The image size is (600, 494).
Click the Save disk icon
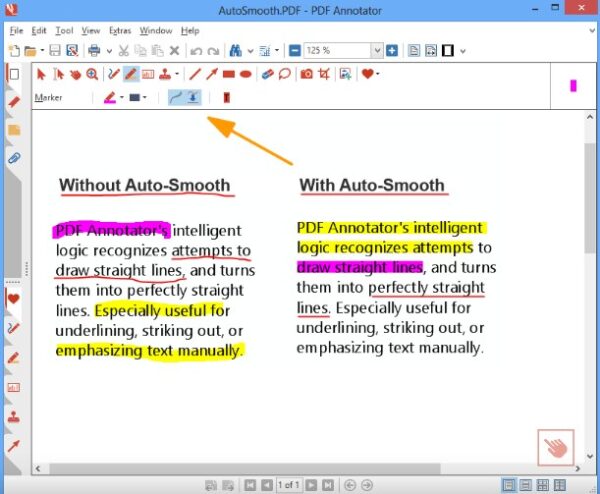[x=55, y=51]
